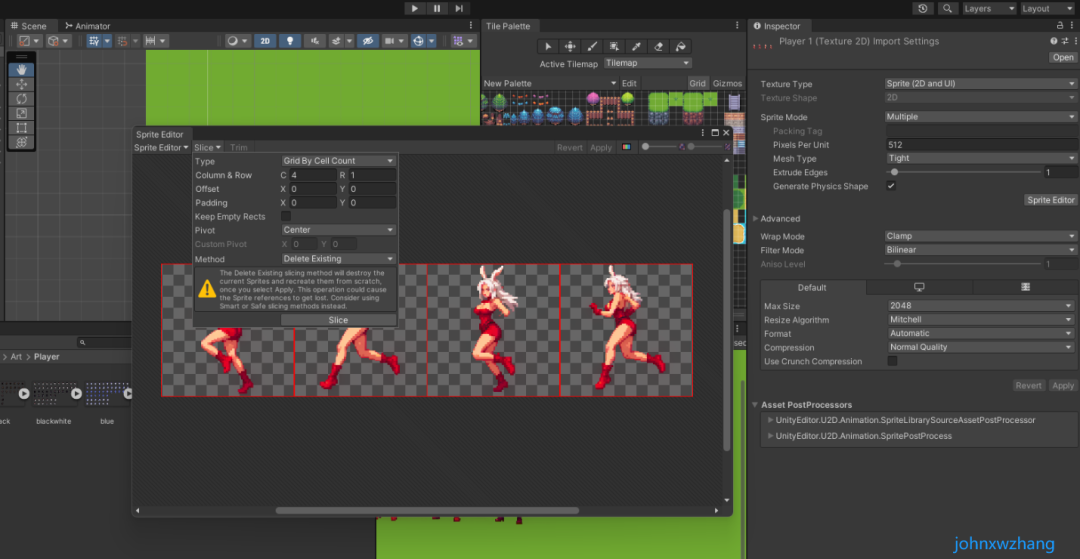Click Apply button at Inspector bottom
1080x559 pixels.
click(x=1063, y=386)
